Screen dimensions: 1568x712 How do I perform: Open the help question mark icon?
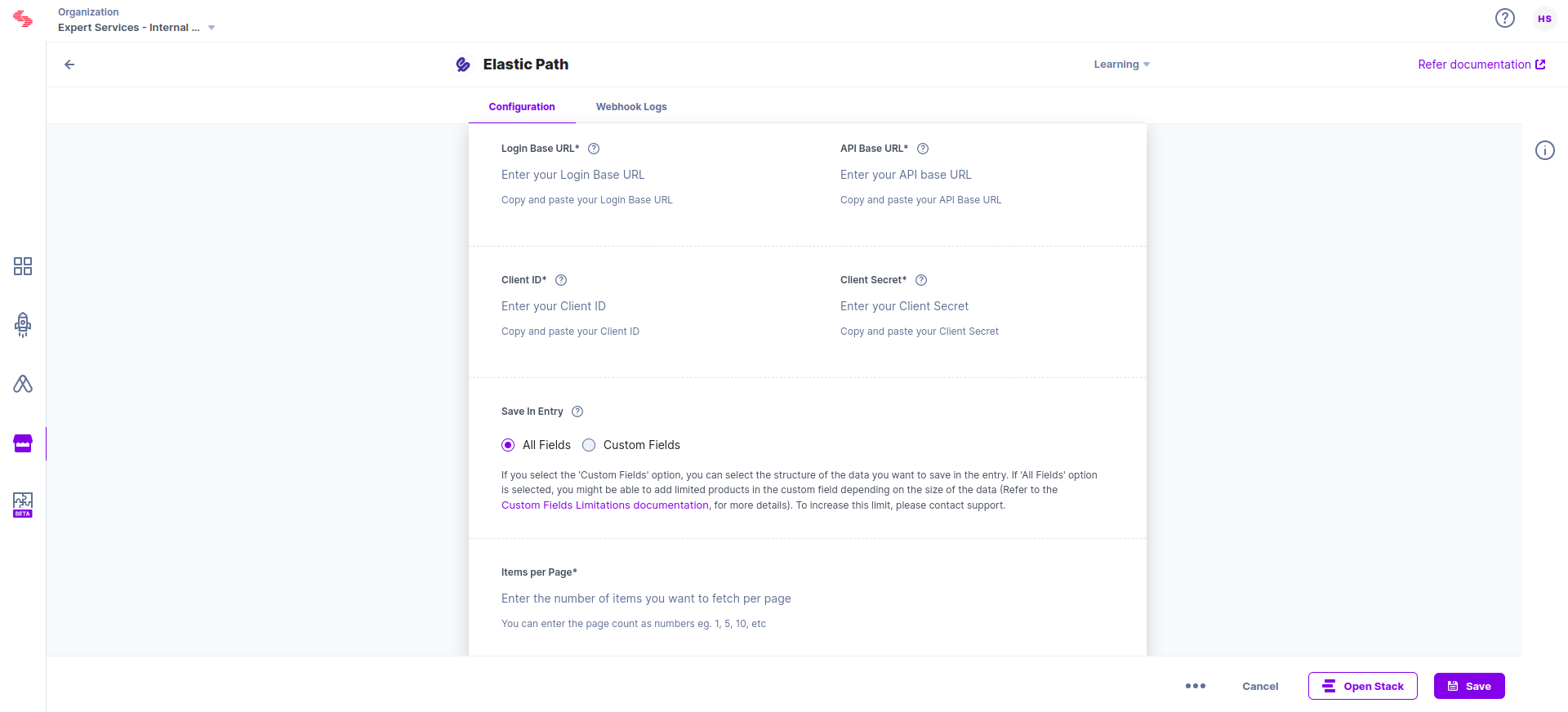(x=1505, y=18)
